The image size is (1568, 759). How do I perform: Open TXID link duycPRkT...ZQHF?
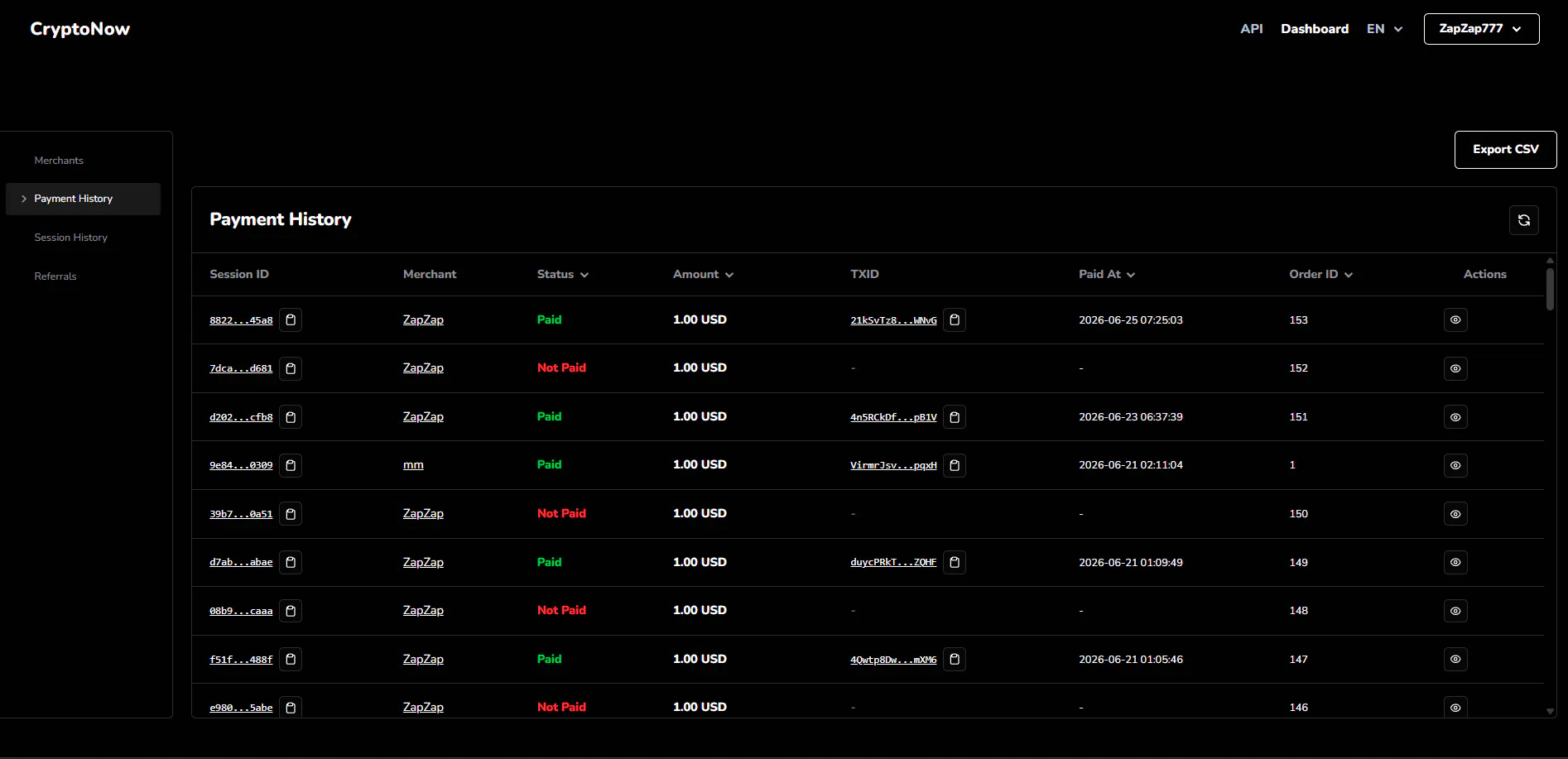pyautogui.click(x=893, y=562)
